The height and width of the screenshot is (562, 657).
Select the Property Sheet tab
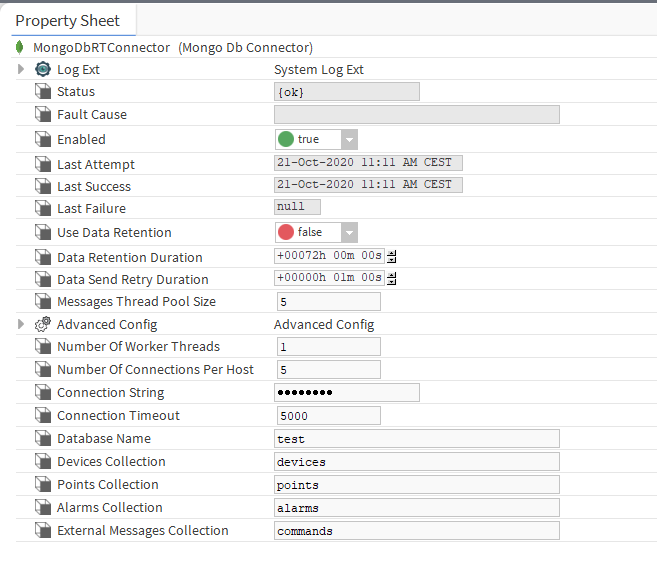pos(68,20)
